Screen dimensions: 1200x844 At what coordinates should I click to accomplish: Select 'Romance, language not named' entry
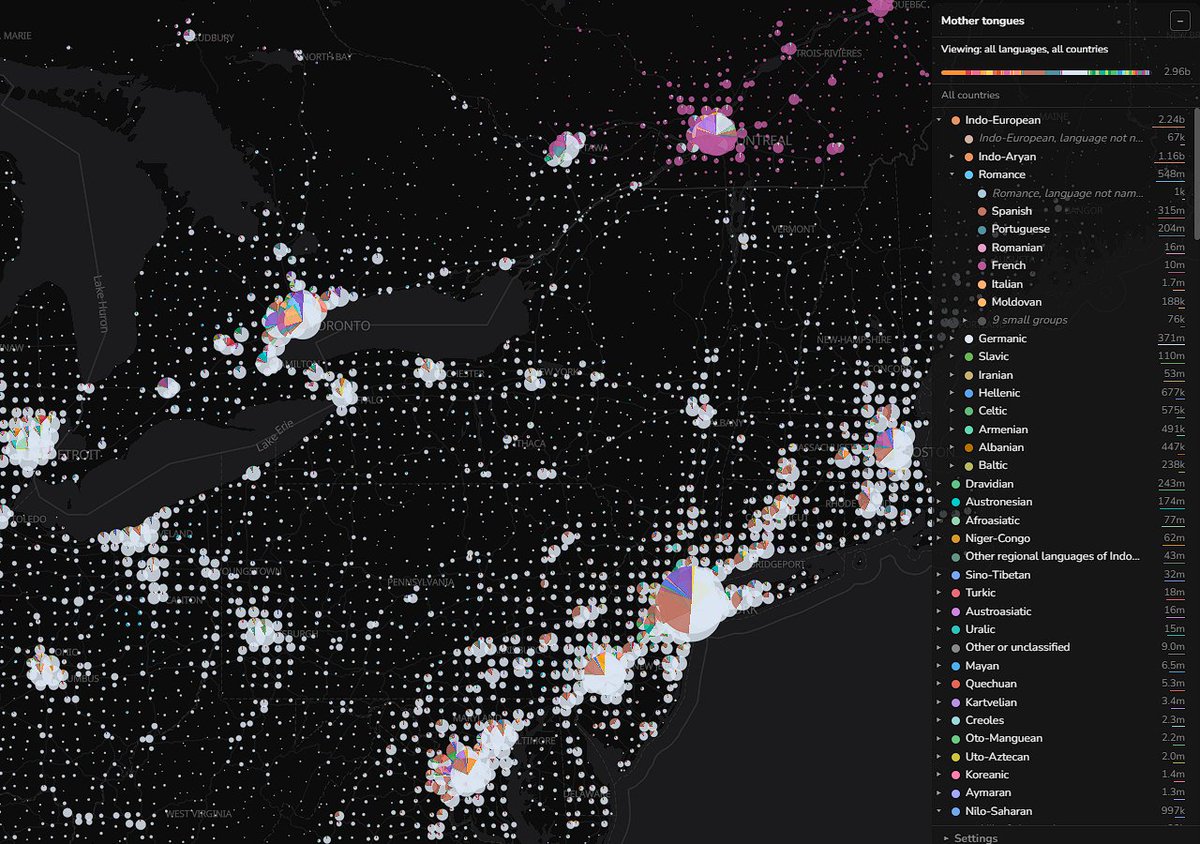(1066, 193)
